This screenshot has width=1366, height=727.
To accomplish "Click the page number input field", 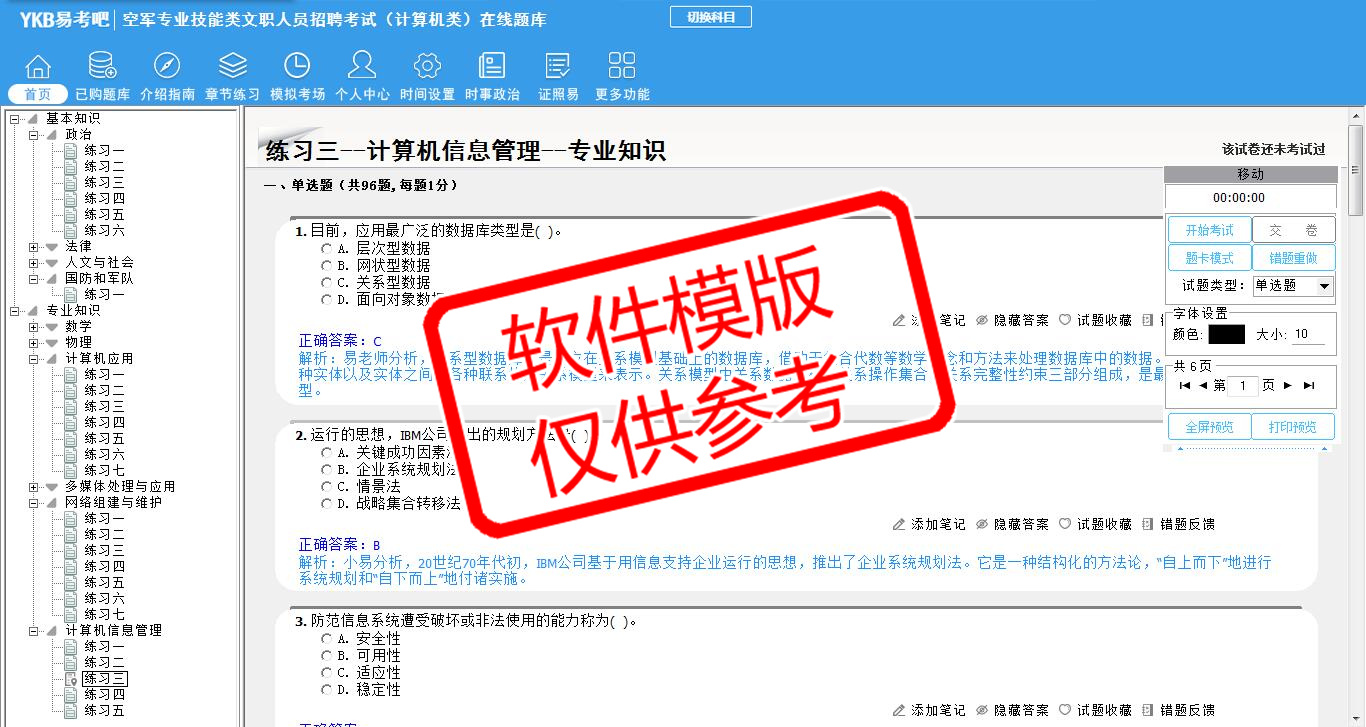I will coord(1242,386).
